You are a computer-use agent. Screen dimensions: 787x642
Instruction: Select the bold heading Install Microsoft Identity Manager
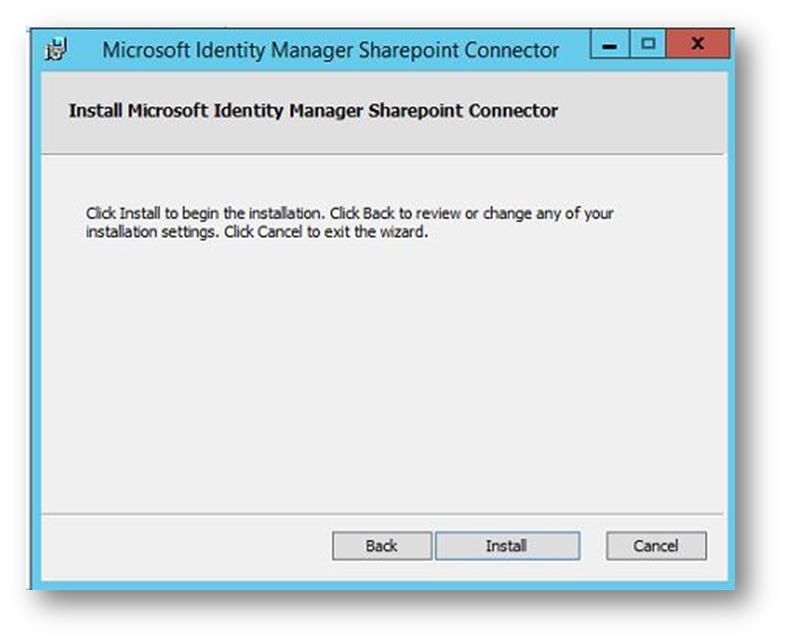(313, 110)
